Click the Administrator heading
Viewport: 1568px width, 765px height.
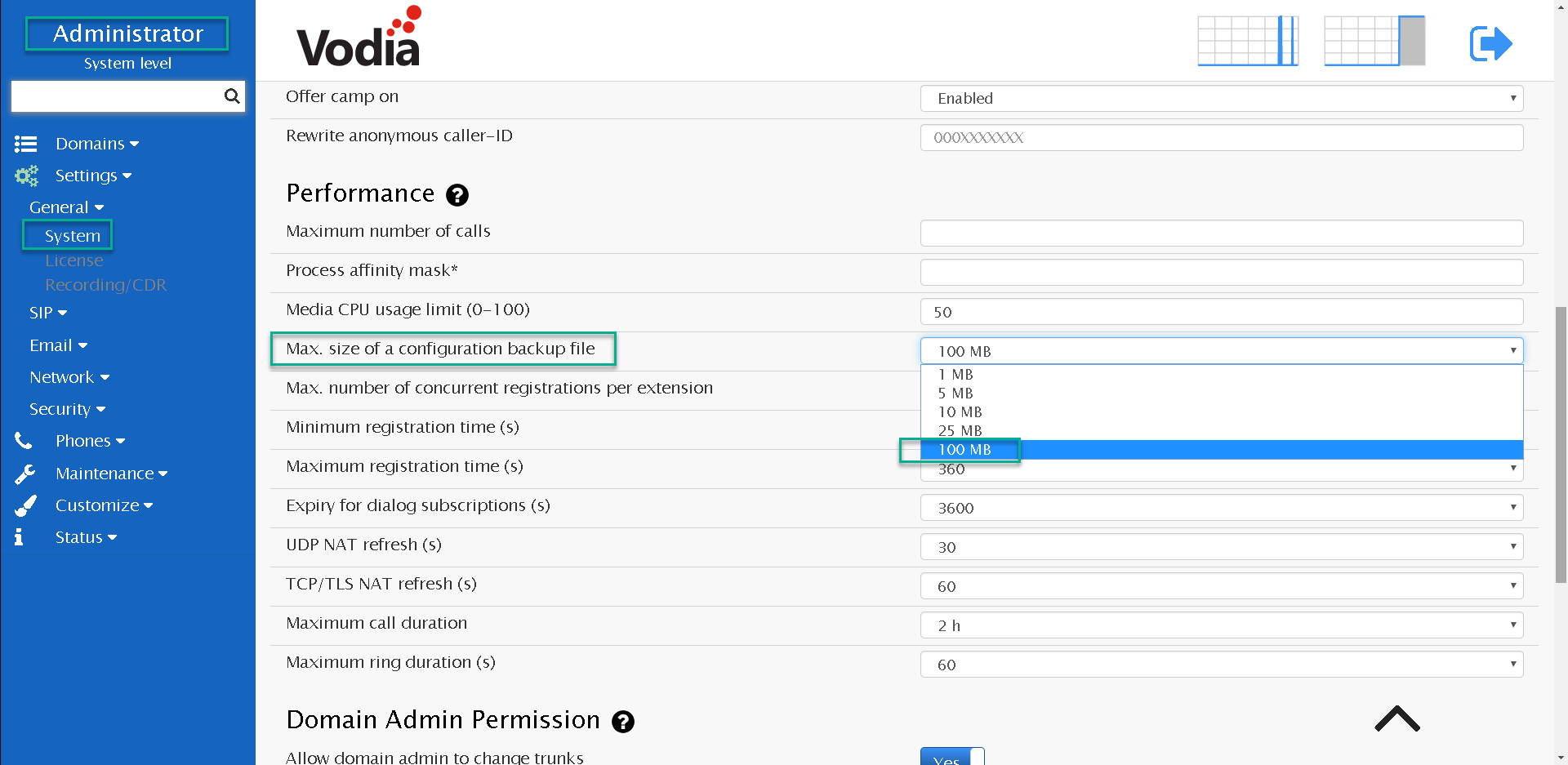[x=128, y=33]
